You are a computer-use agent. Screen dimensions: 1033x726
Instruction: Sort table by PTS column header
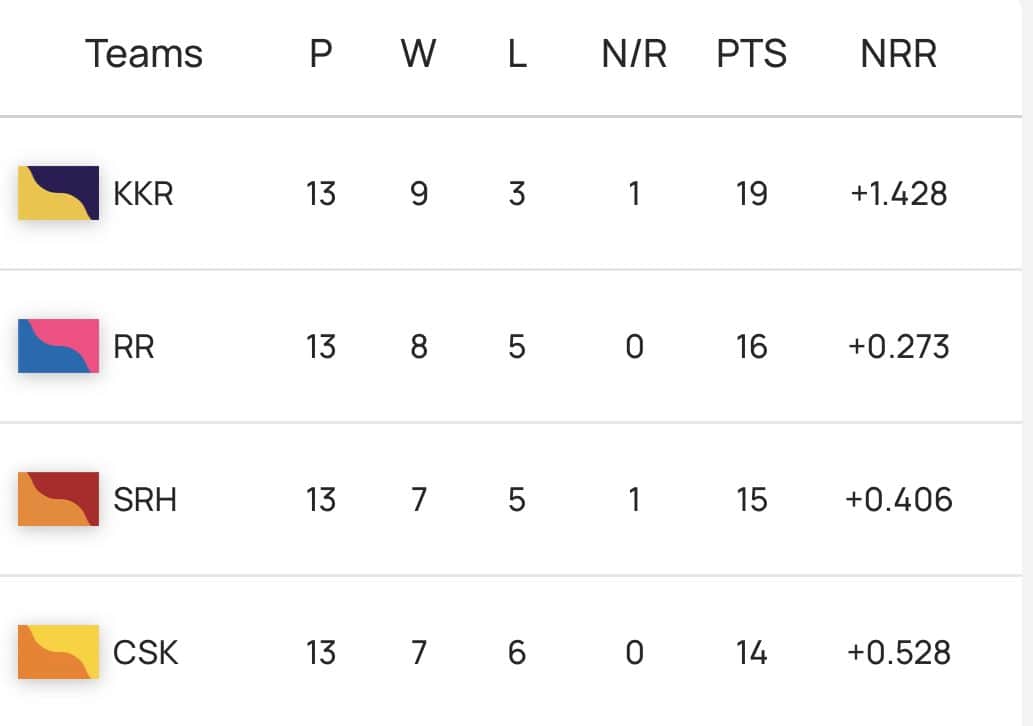(x=751, y=54)
